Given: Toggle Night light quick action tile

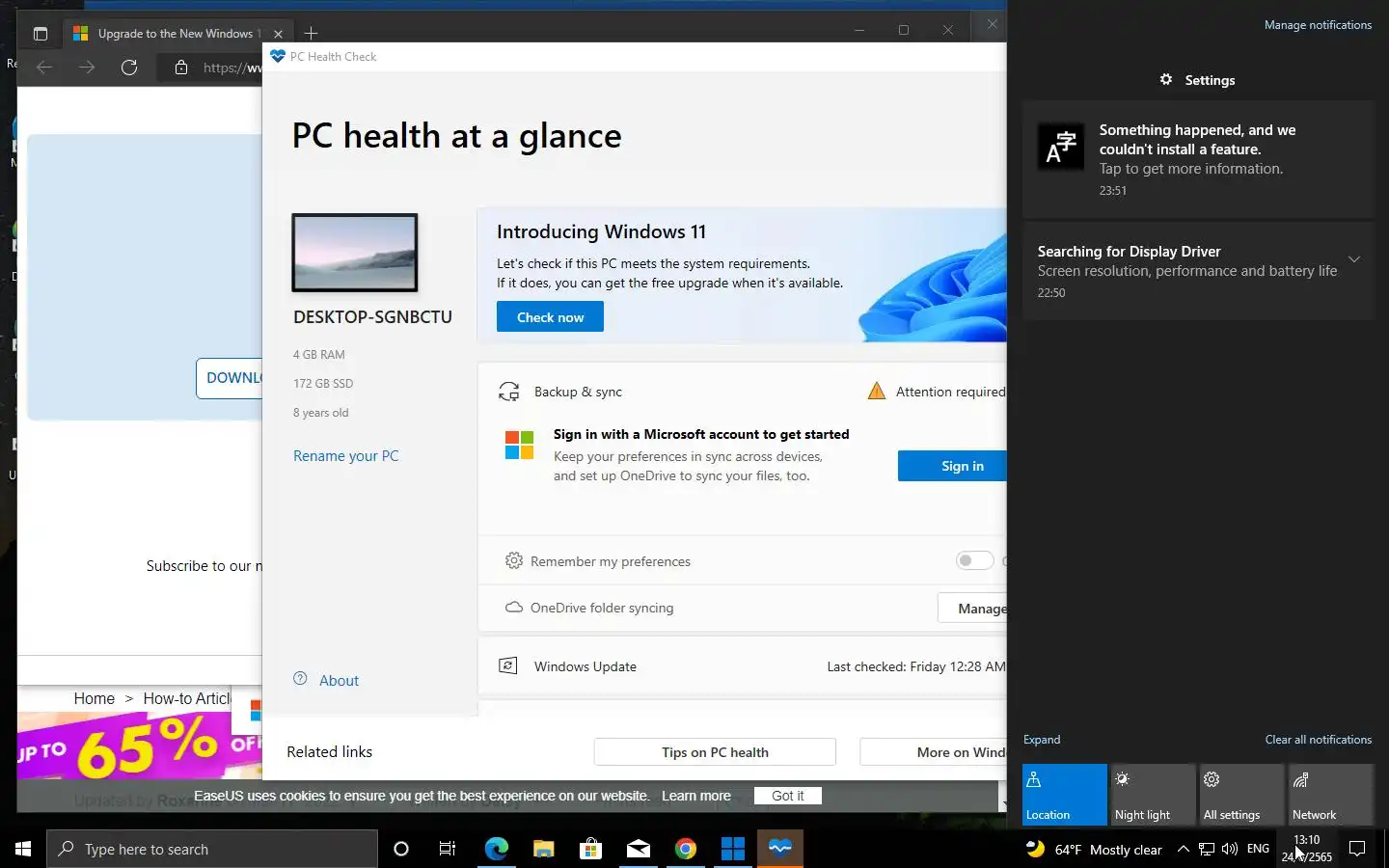Looking at the screenshot, I should pos(1154,795).
